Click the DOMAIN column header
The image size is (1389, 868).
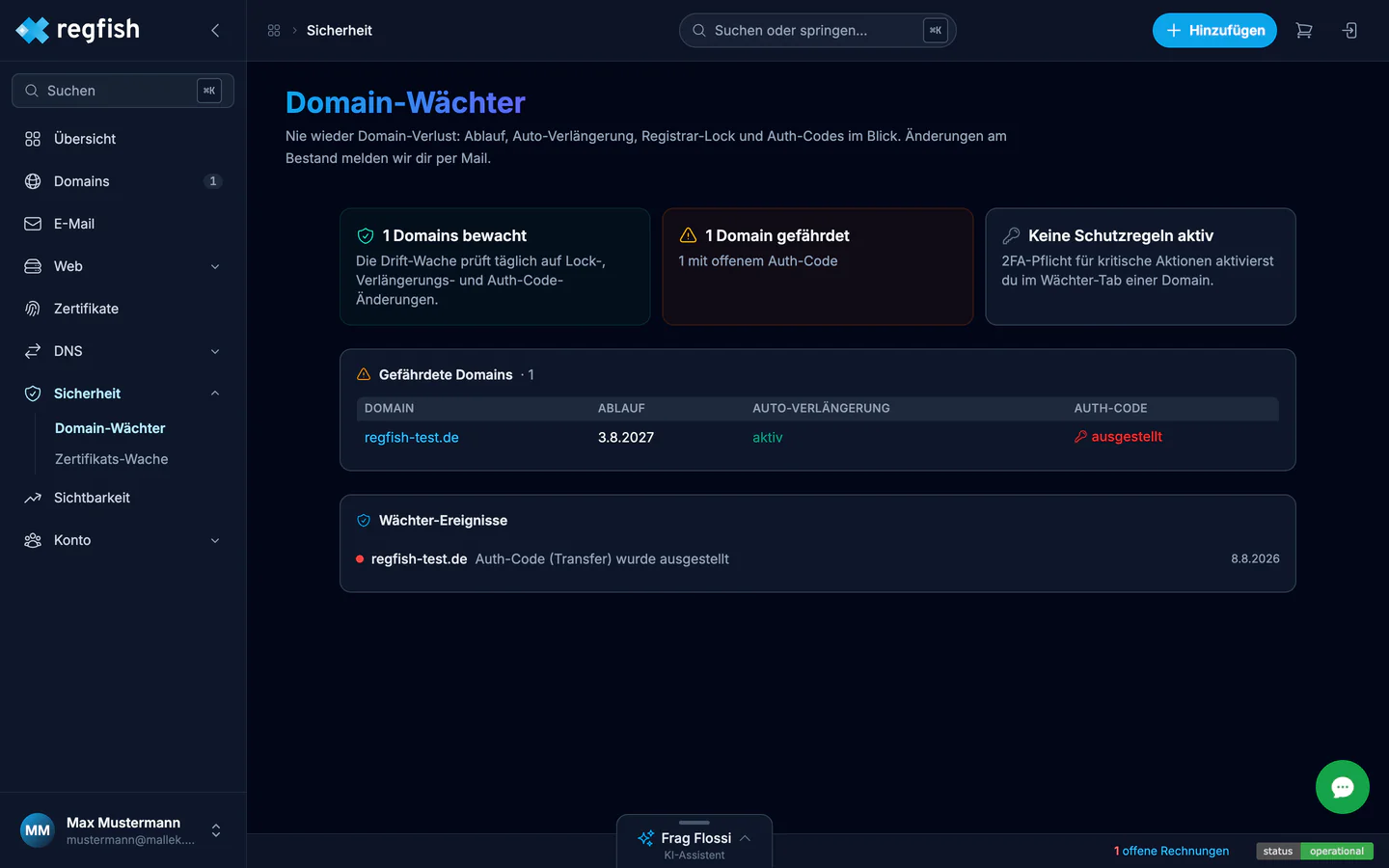tap(389, 408)
